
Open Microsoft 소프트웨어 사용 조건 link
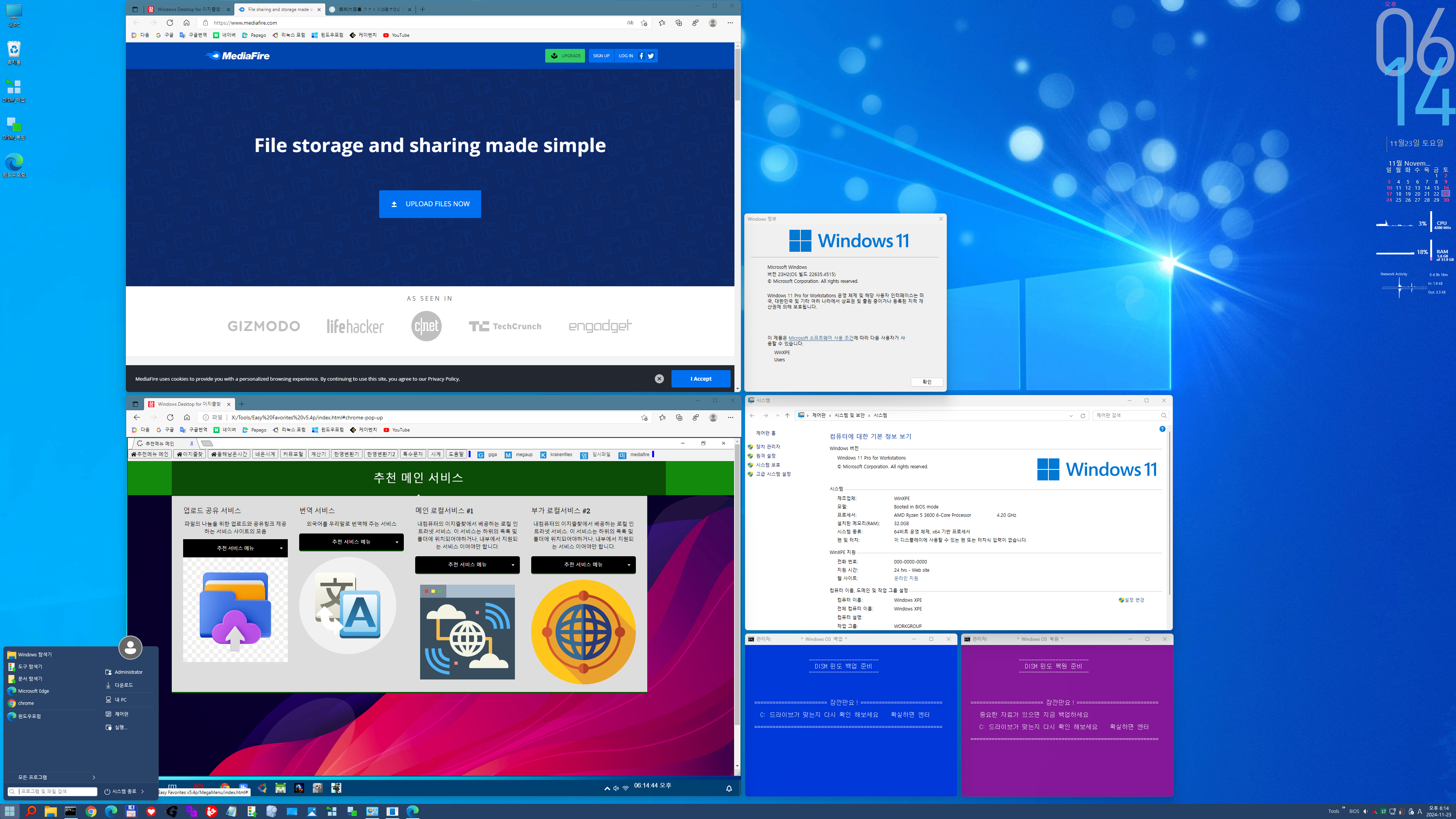(x=821, y=338)
